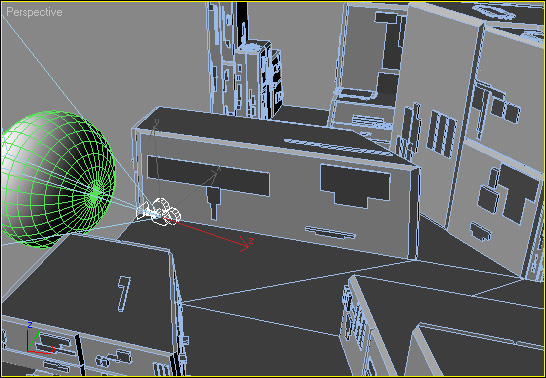Click the blue Z axis of world tripod
546x378 pixels.
(x=28, y=339)
